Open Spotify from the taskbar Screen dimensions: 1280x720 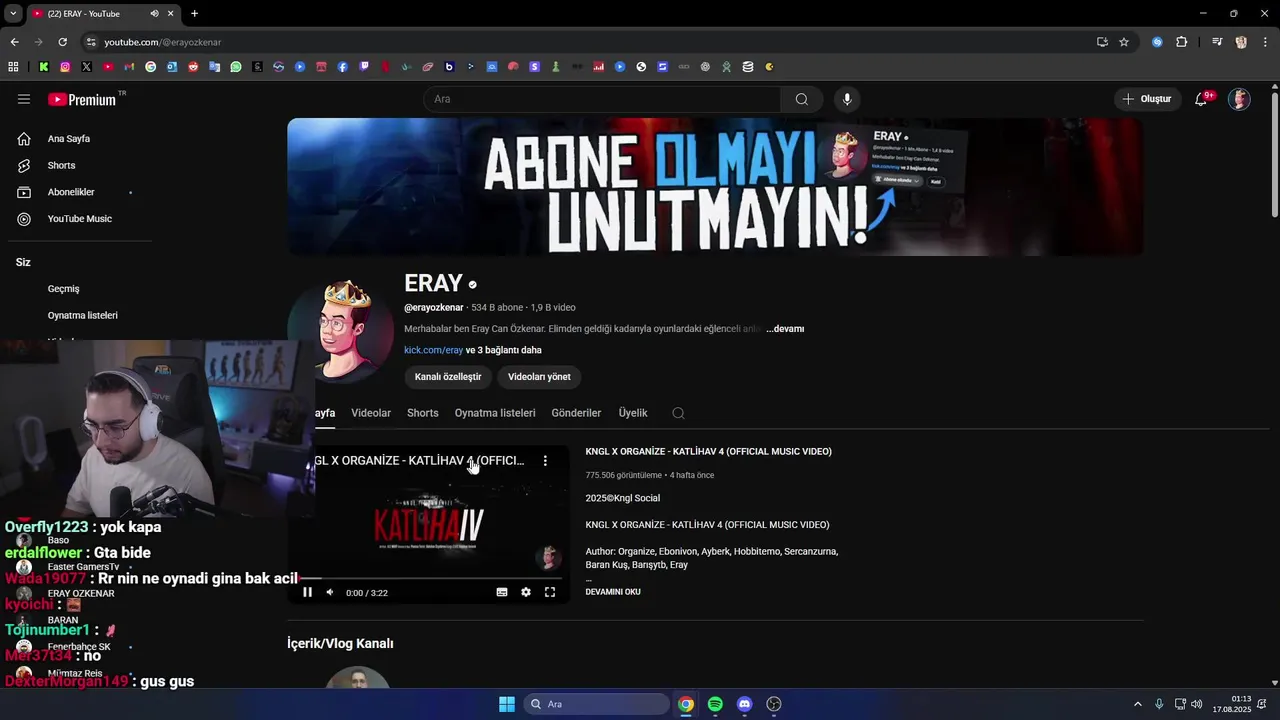(x=715, y=704)
